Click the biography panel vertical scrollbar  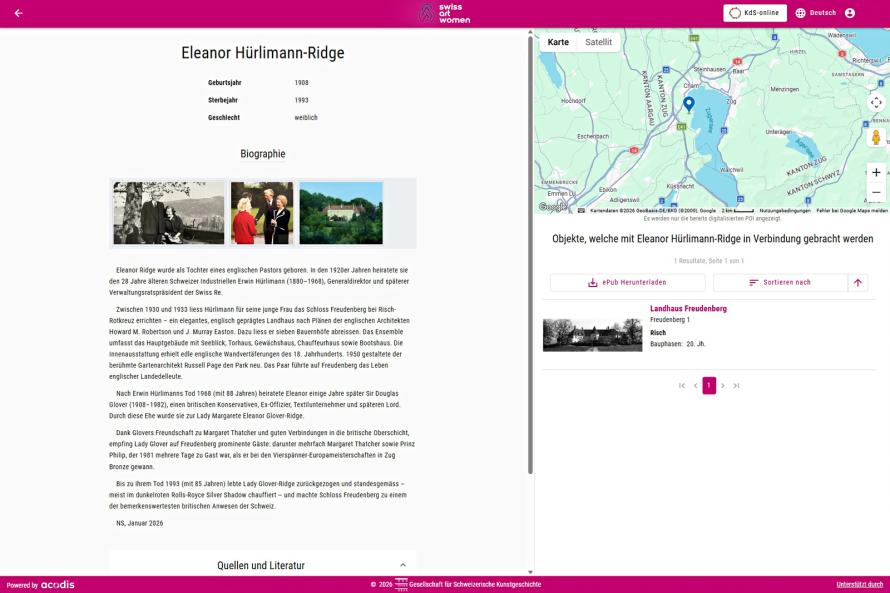[x=530, y=253]
